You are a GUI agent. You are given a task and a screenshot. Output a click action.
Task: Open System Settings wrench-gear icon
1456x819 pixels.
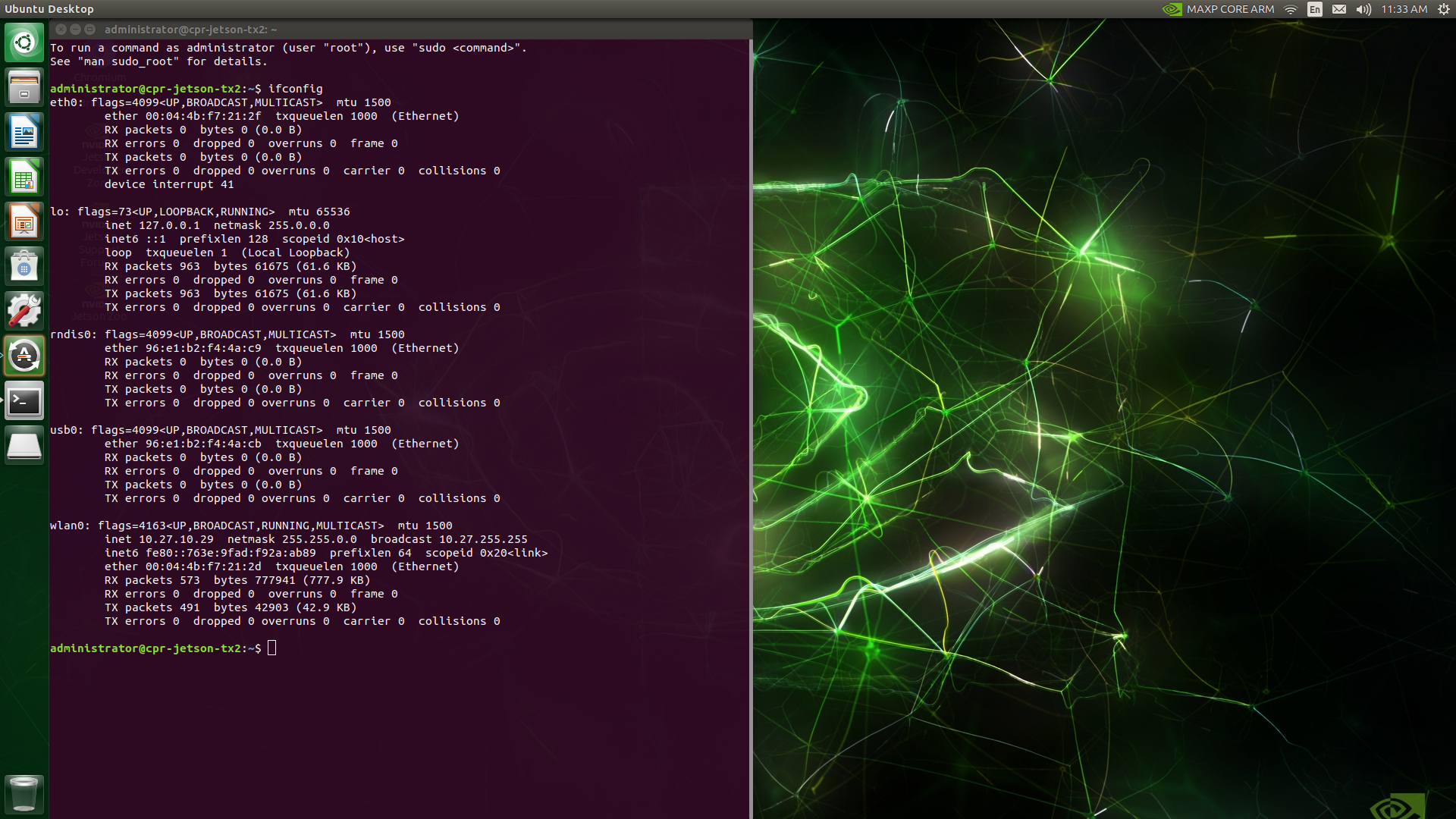tap(24, 311)
